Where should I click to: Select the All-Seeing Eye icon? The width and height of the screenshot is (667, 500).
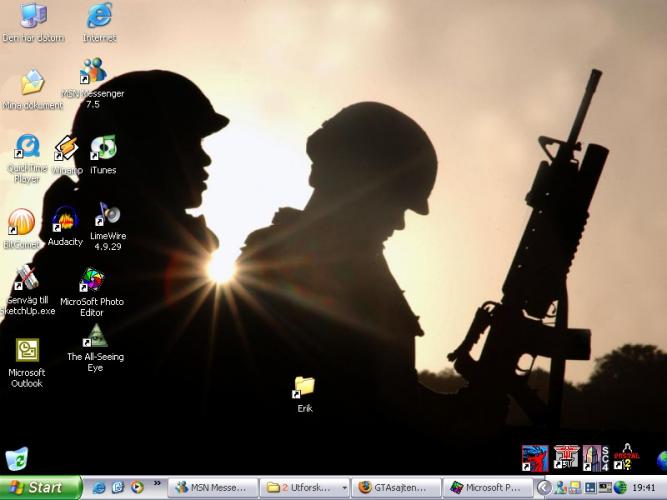[95, 336]
